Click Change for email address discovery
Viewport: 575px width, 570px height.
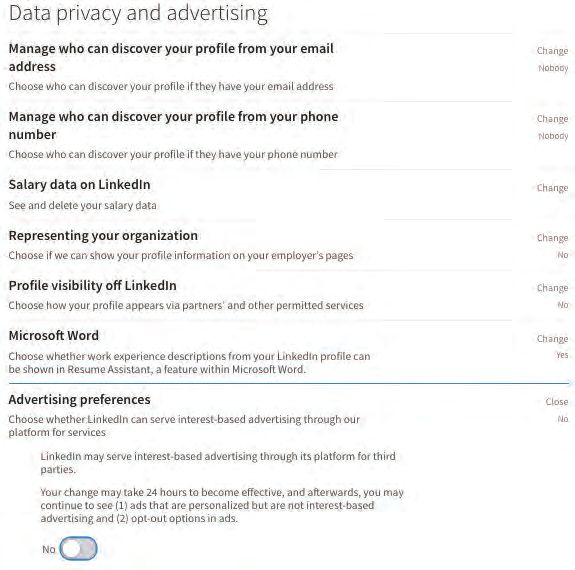pyautogui.click(x=552, y=51)
